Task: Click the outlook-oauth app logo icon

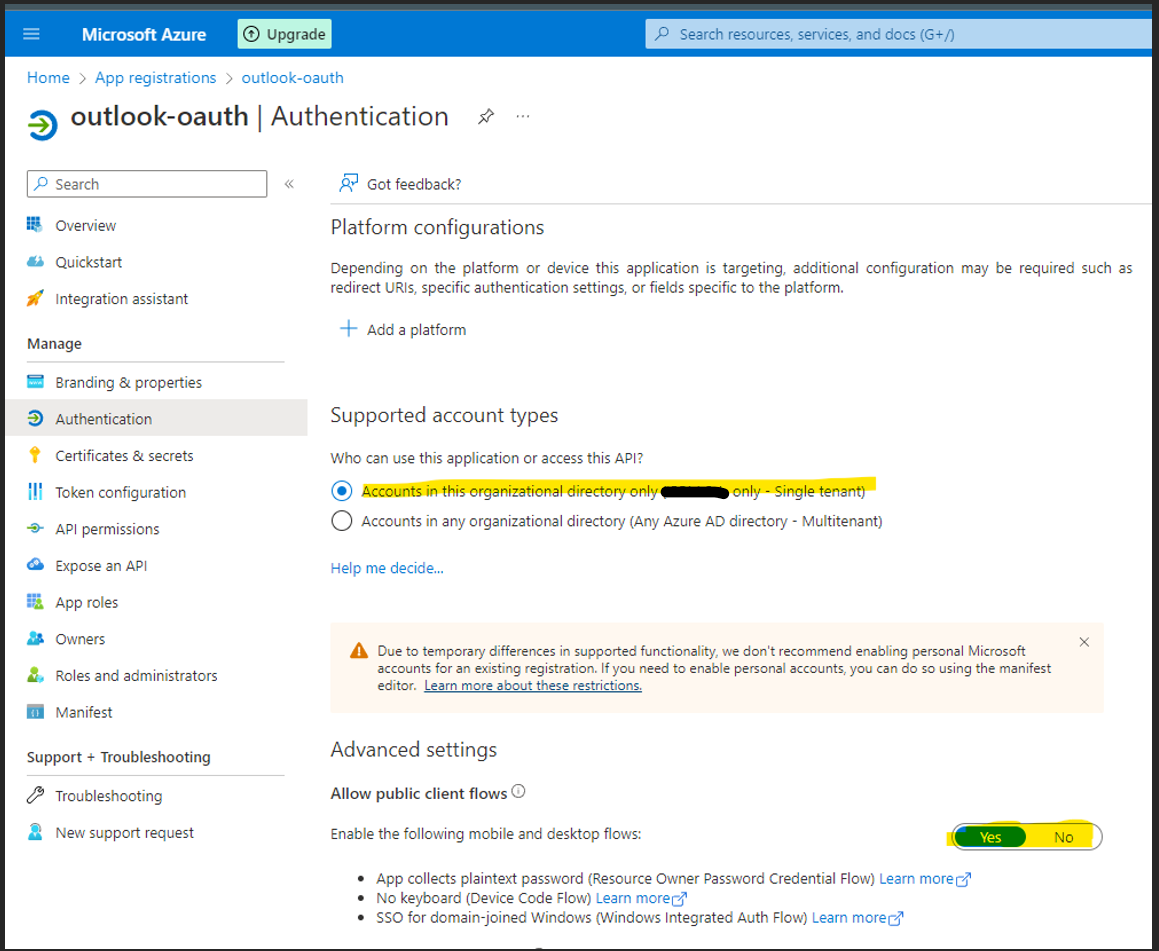Action: click(42, 124)
